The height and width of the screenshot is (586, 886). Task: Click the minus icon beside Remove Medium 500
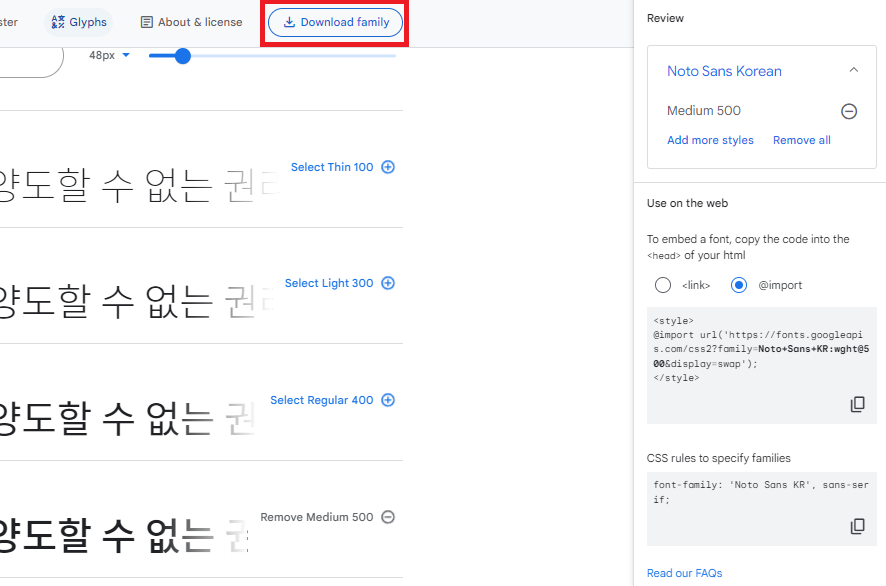point(388,517)
